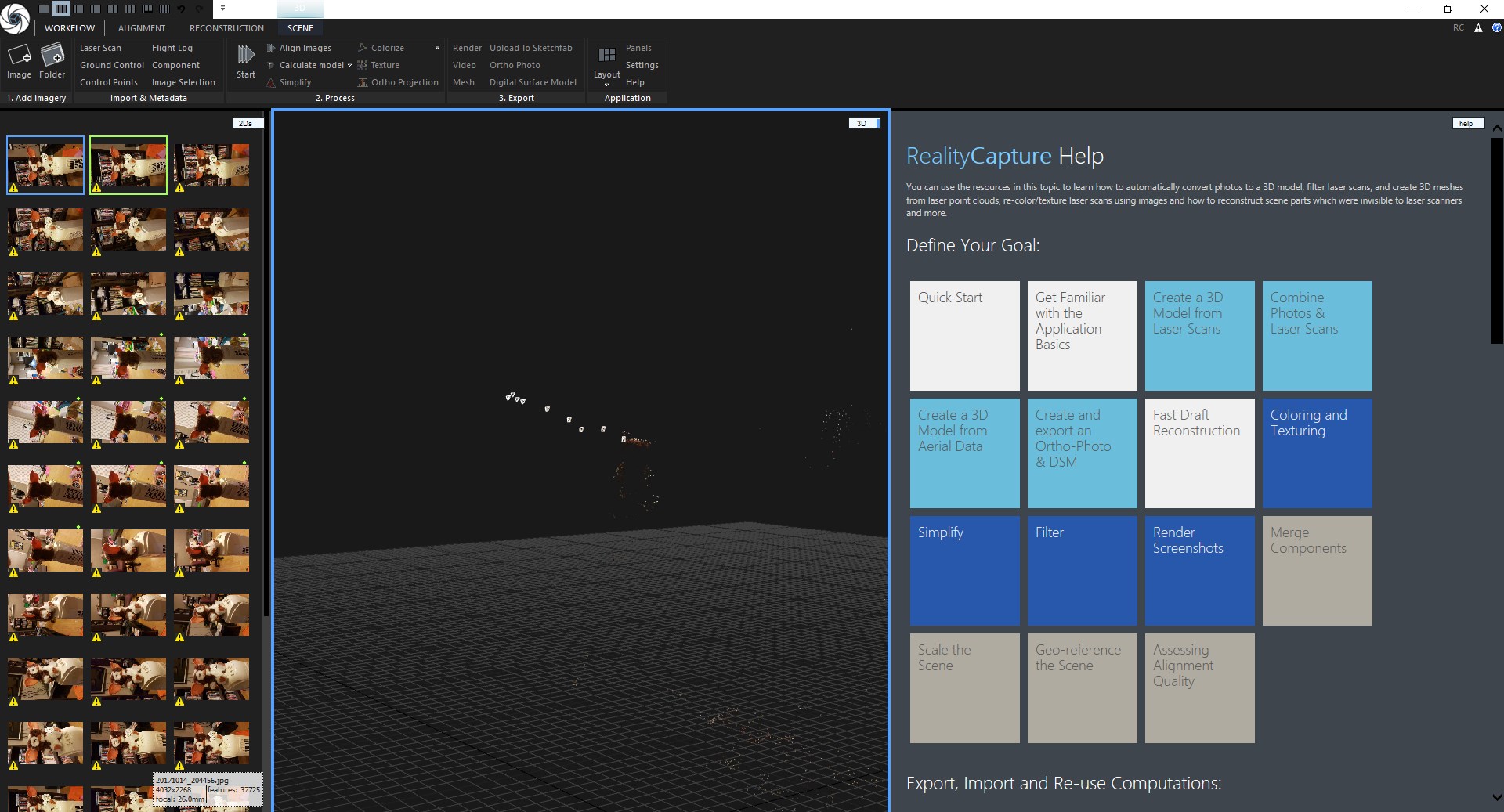The width and height of the screenshot is (1504, 812).
Task: Click Digital Surface Model export
Action: click(533, 82)
